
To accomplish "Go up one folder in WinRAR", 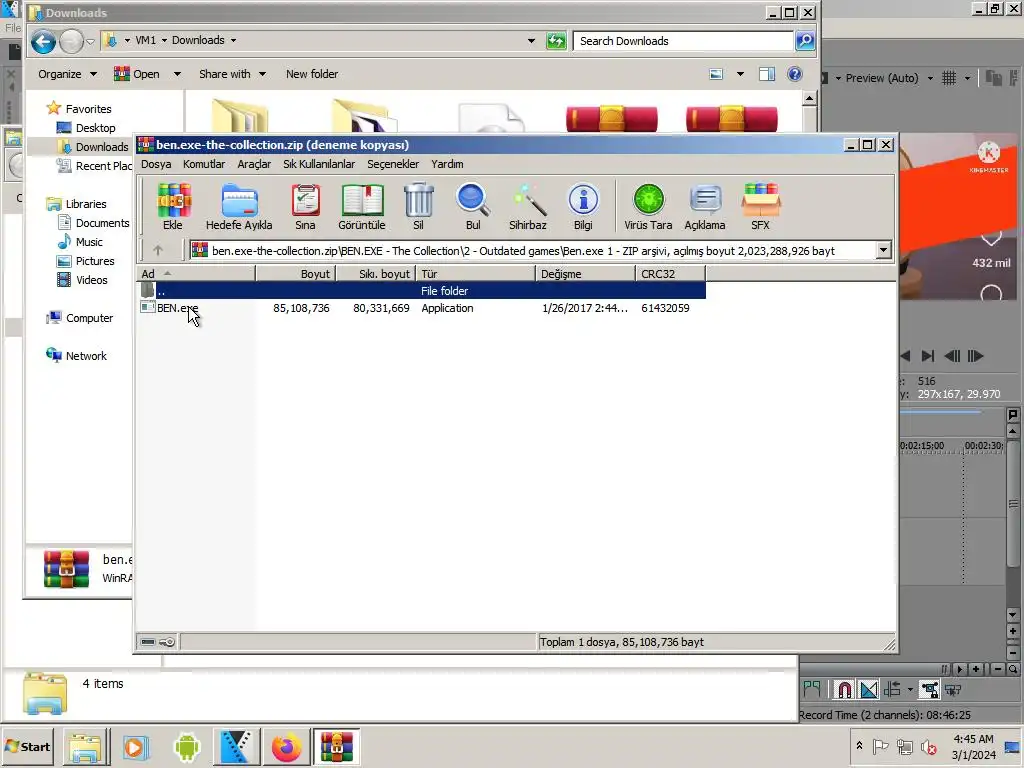I will pyautogui.click(x=158, y=250).
